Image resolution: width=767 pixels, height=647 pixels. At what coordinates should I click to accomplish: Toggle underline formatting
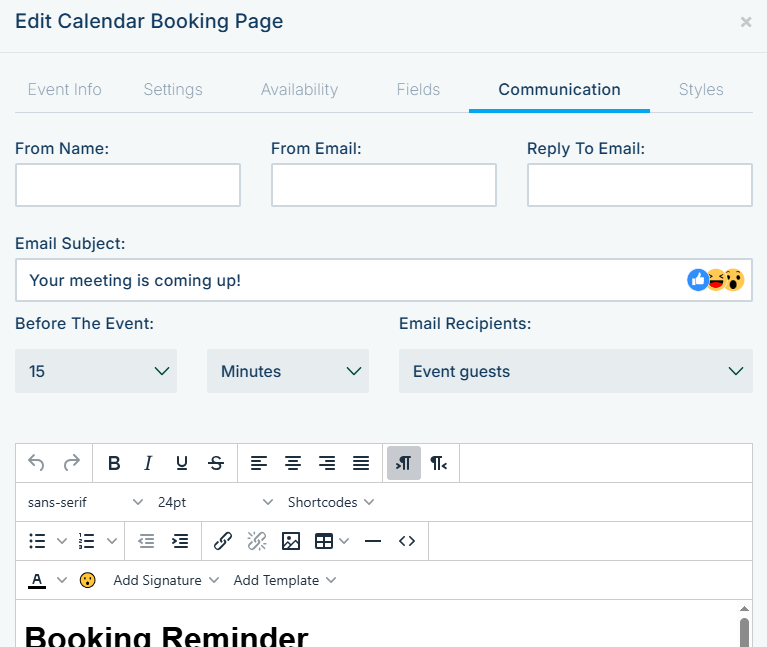pyautogui.click(x=181, y=463)
